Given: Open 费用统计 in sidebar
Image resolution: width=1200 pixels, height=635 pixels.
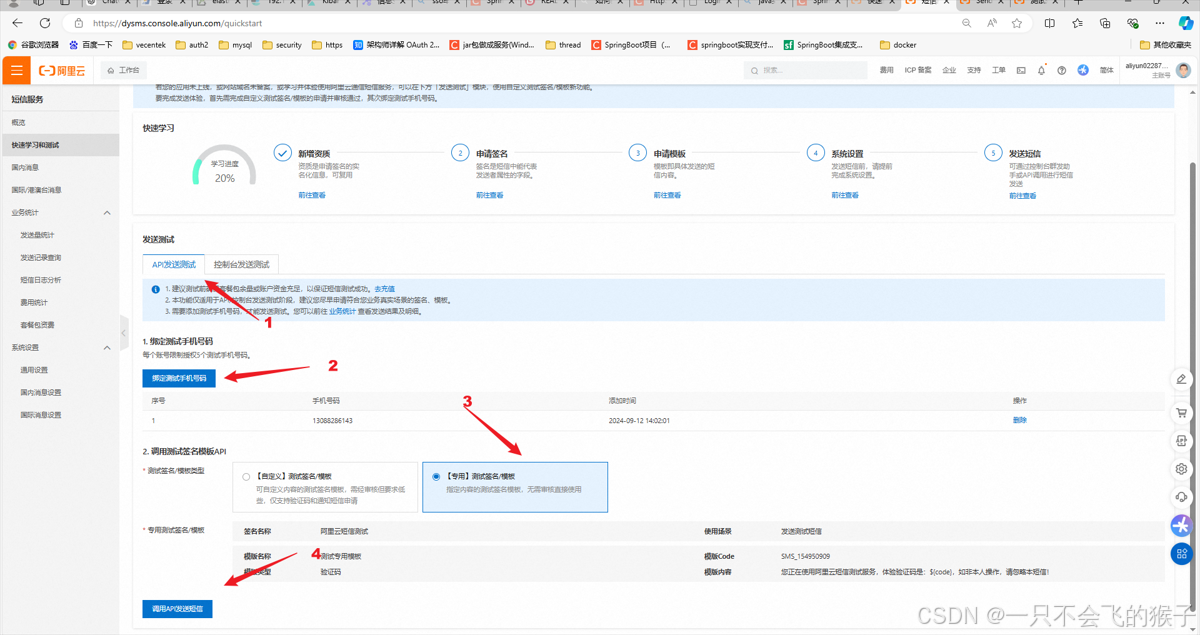Looking at the screenshot, I should 34,302.
